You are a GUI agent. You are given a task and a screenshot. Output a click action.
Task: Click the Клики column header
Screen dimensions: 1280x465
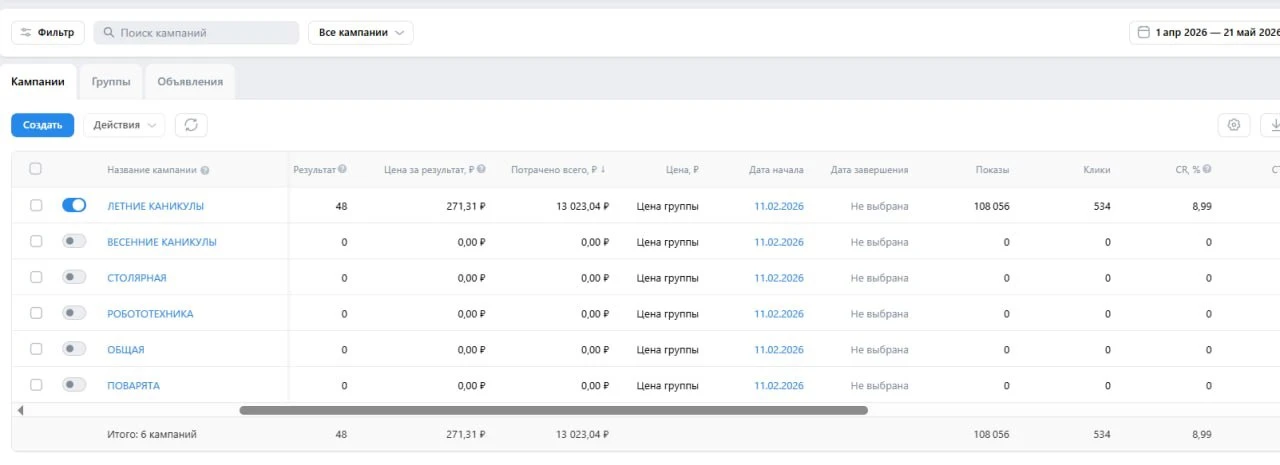click(x=1096, y=170)
